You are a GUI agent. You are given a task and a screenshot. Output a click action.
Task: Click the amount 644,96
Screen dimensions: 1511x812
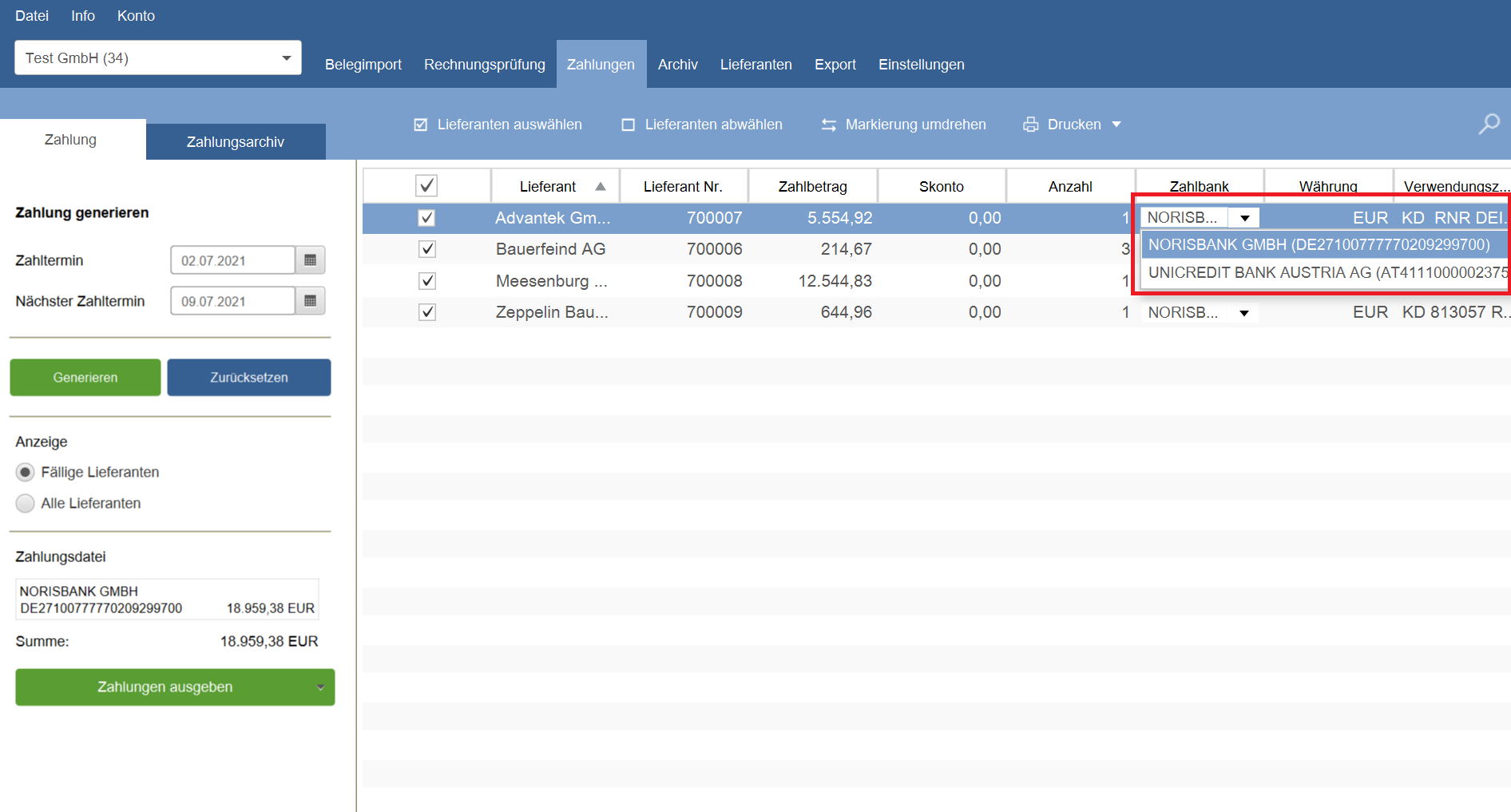tap(847, 312)
